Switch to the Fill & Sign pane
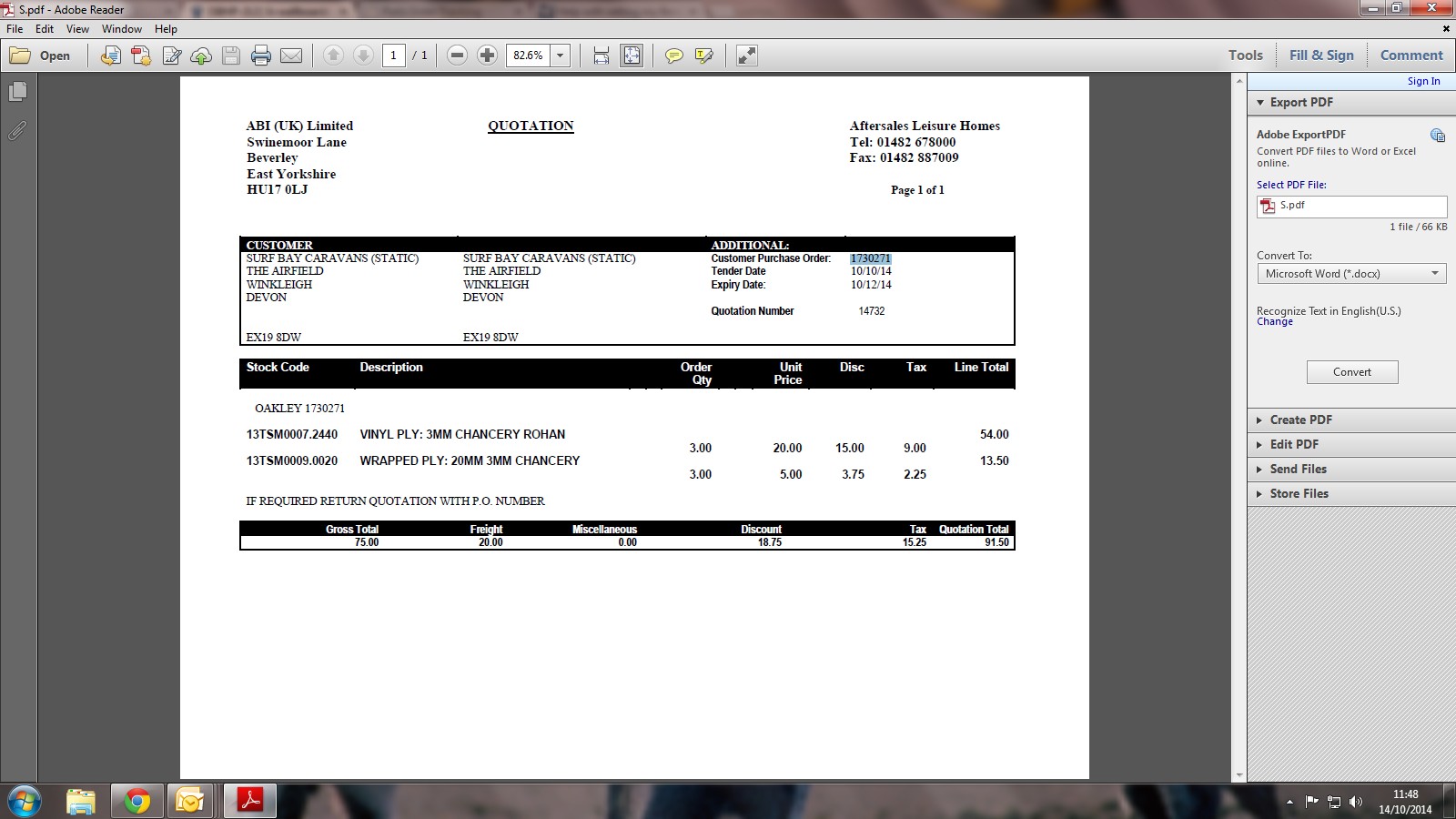The image size is (1456, 819). coord(1321,56)
